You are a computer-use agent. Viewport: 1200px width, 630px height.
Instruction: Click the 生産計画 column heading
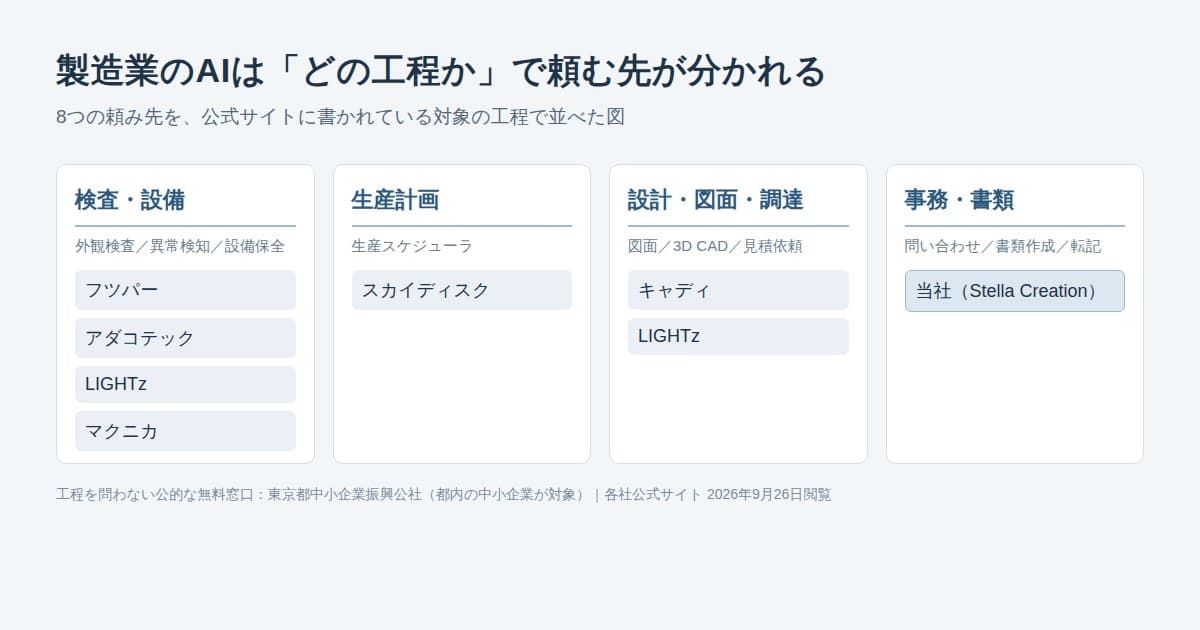395,200
